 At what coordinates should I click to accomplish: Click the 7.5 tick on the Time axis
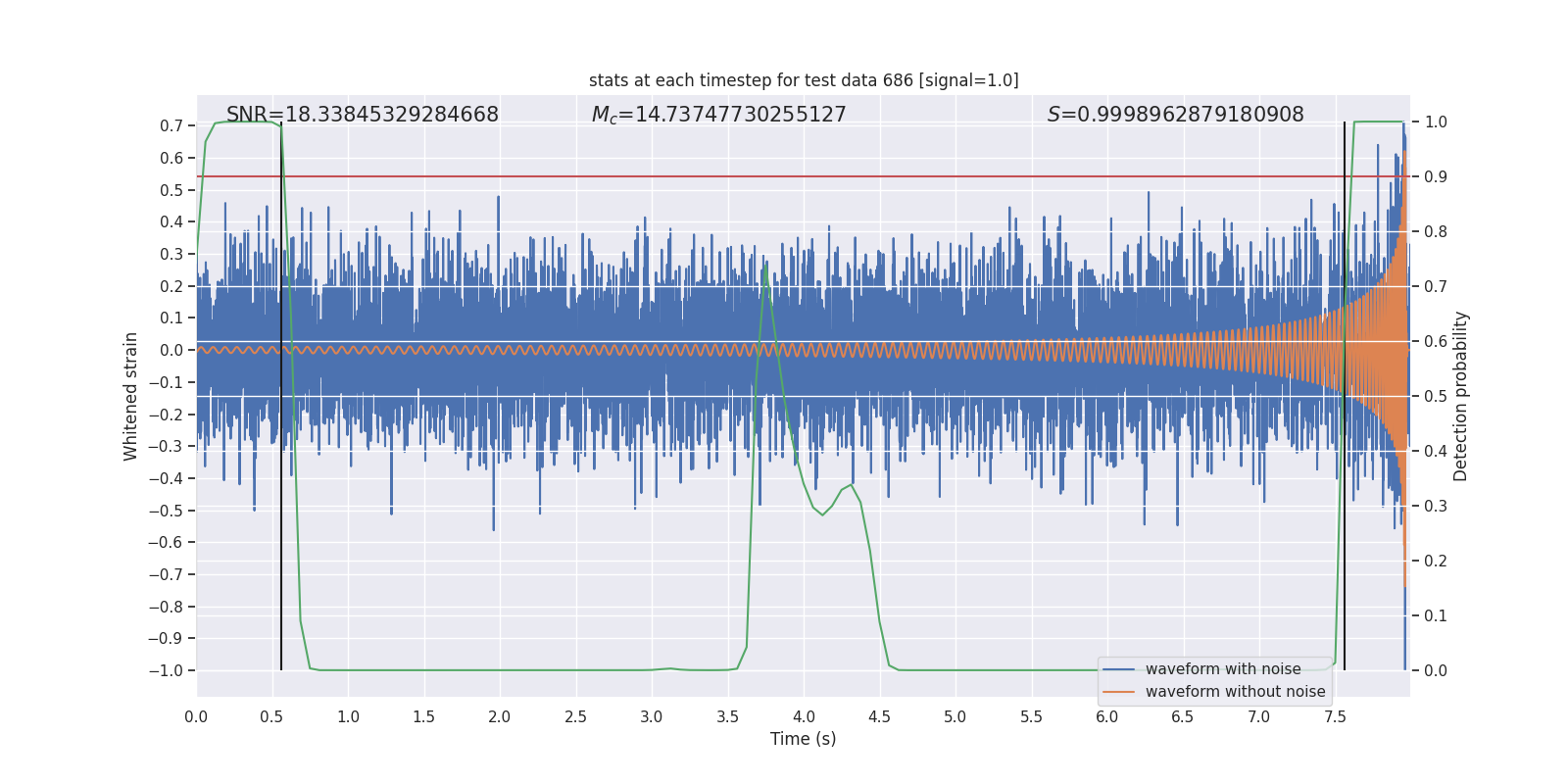coord(1336,716)
